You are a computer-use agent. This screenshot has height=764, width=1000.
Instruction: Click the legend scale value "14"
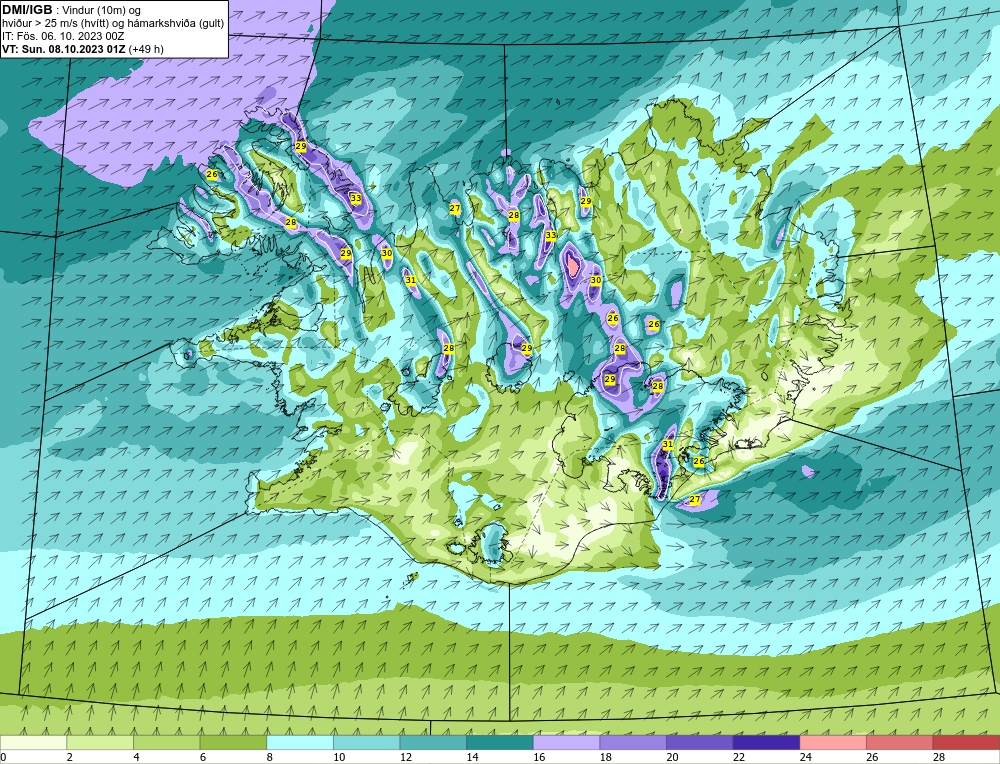[472, 758]
